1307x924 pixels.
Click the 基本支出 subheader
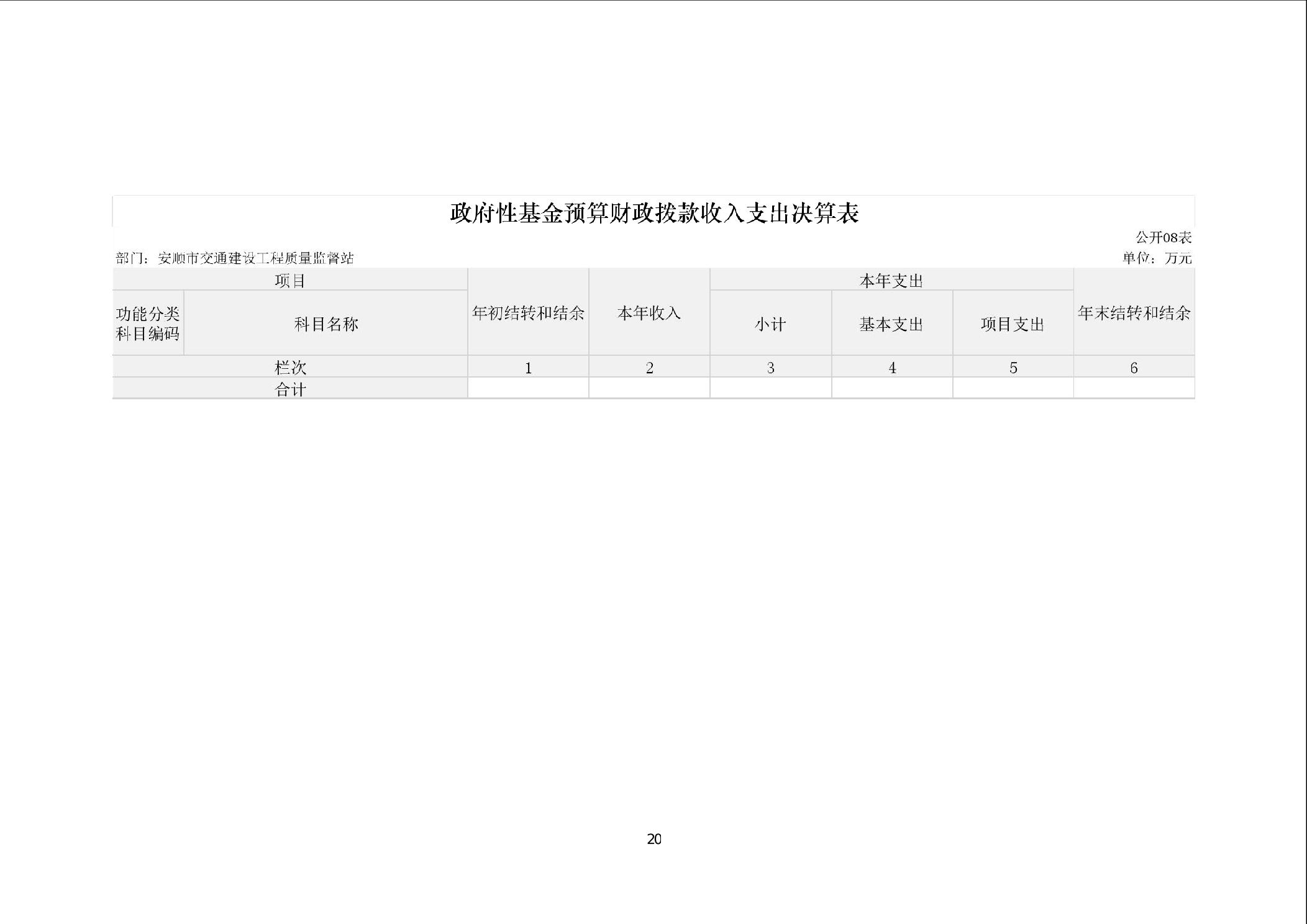pos(891,324)
